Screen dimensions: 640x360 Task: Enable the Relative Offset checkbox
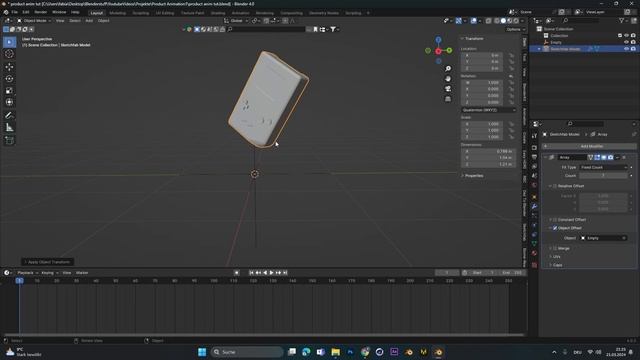[555, 186]
